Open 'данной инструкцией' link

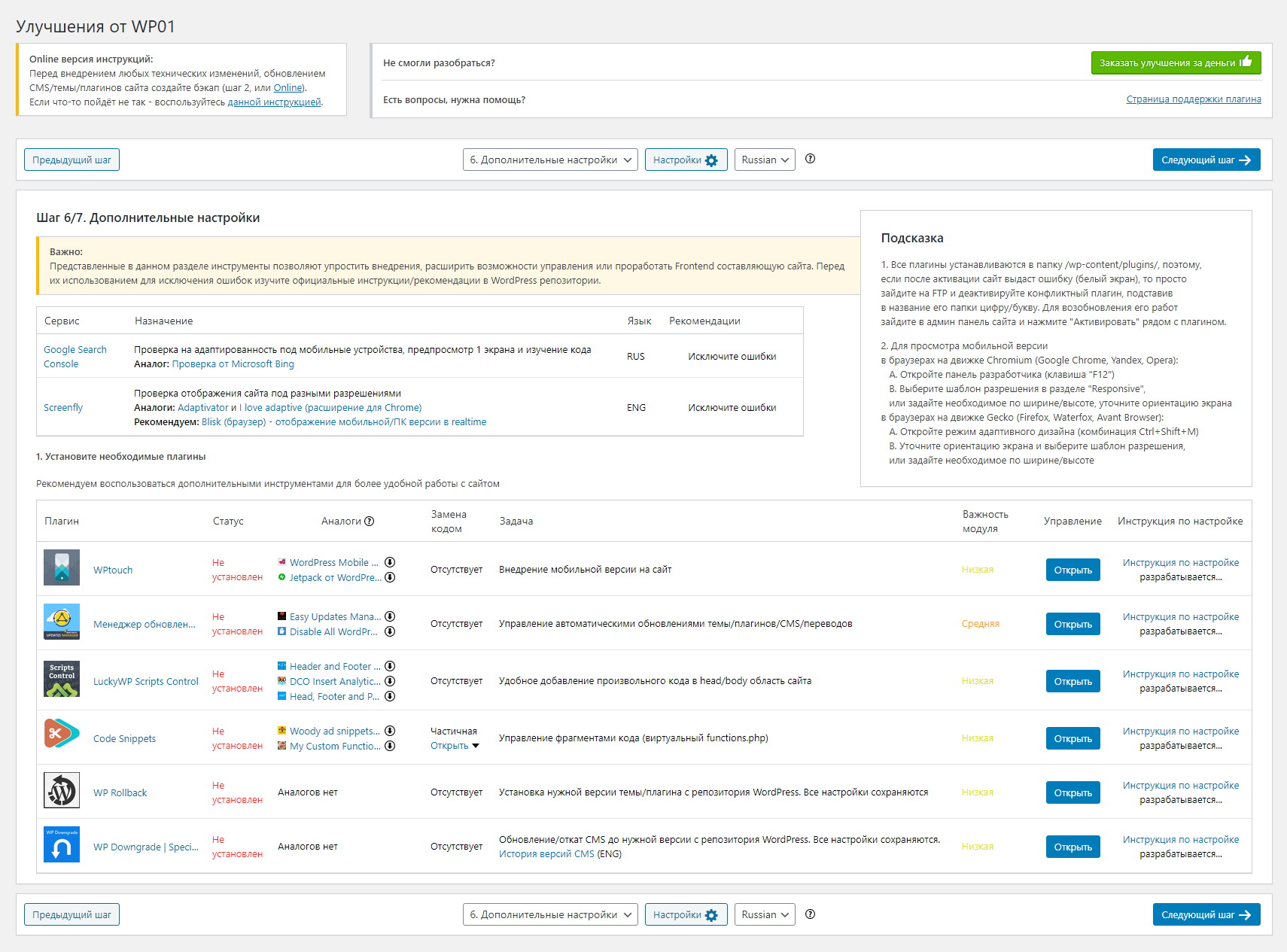(274, 102)
